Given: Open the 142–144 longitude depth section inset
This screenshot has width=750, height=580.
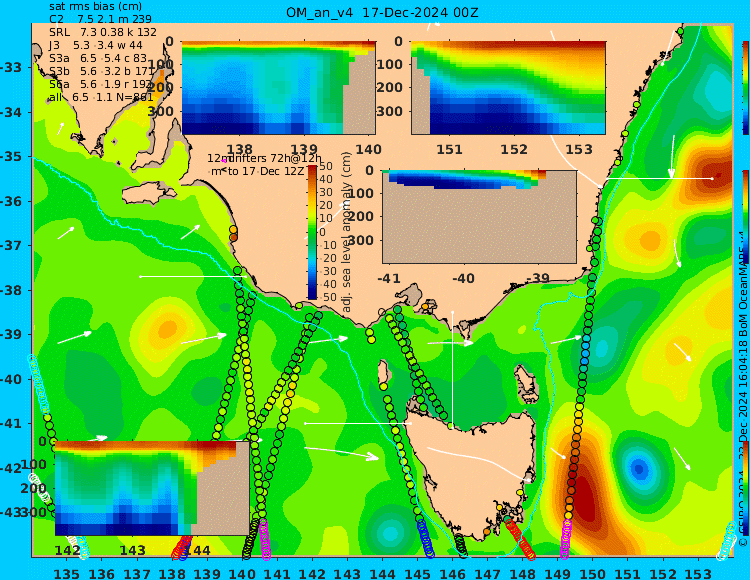Looking at the screenshot, I should (x=152, y=488).
